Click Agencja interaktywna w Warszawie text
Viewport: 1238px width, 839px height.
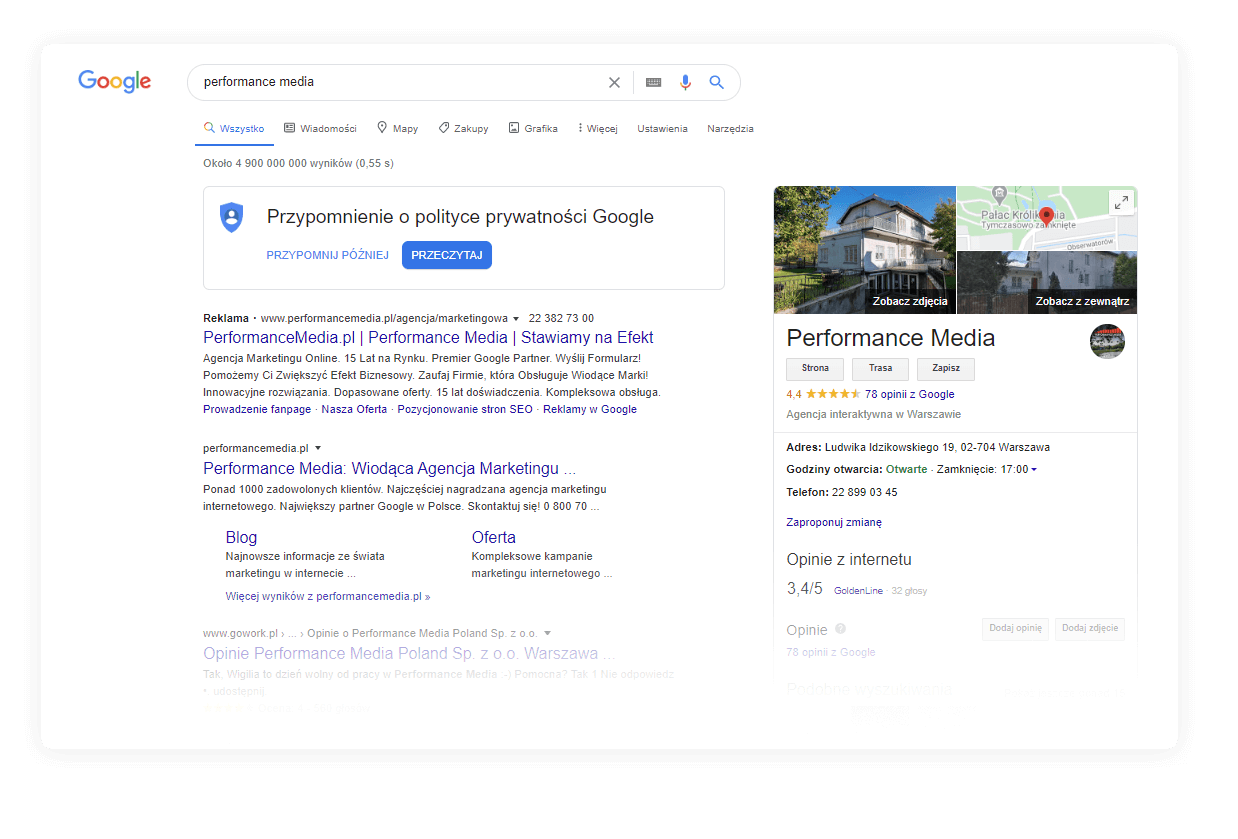[x=874, y=414]
